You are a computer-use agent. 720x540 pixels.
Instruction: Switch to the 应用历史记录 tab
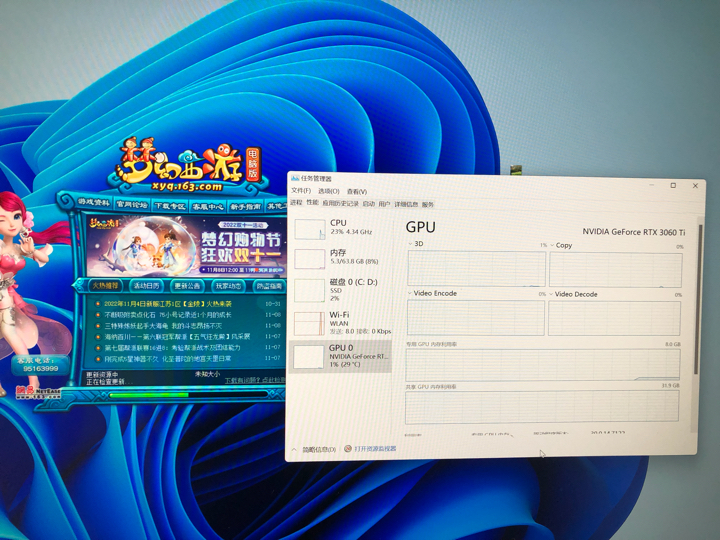(340, 203)
